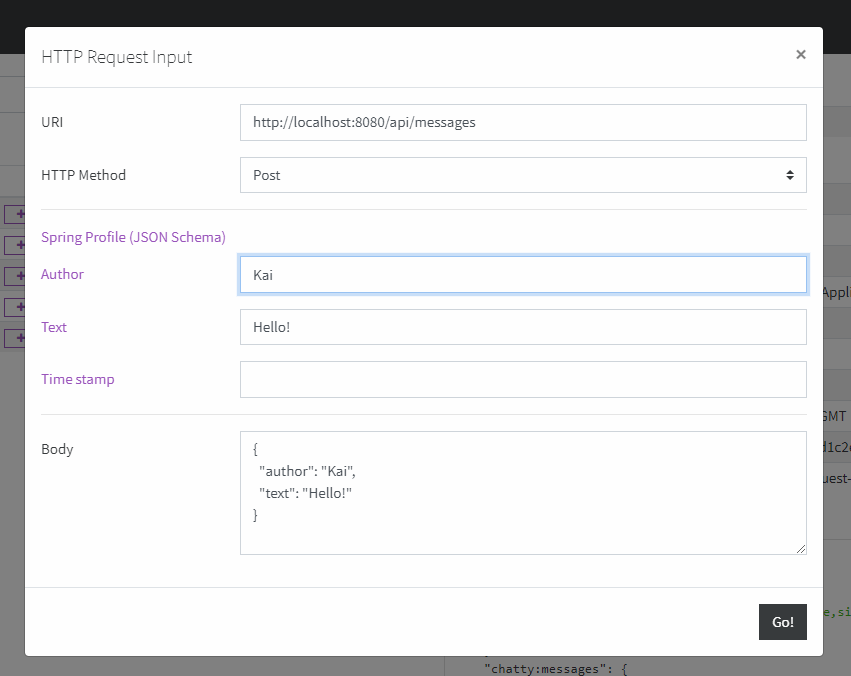Close the HTTP Request Input dialog
The width and height of the screenshot is (851, 676).
point(800,55)
